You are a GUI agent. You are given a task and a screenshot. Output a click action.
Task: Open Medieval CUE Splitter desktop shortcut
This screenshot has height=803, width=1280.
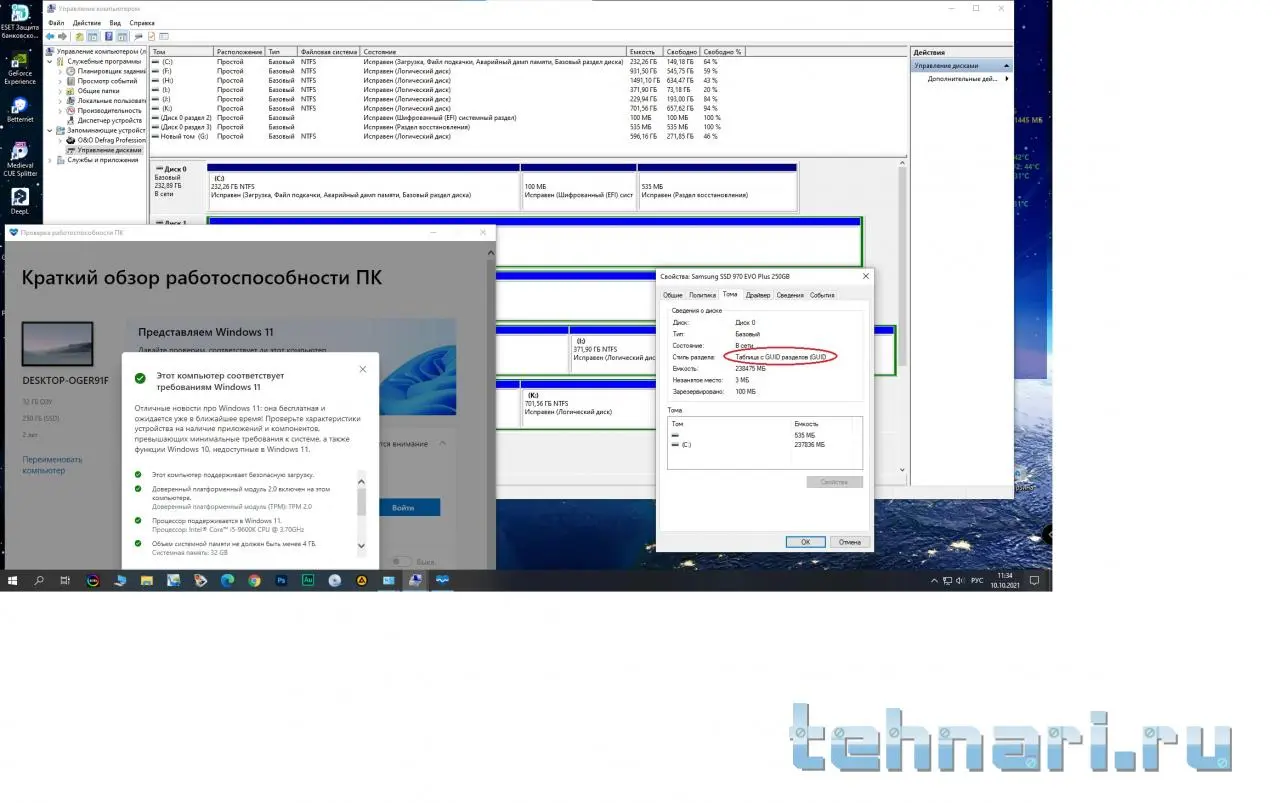(x=20, y=158)
